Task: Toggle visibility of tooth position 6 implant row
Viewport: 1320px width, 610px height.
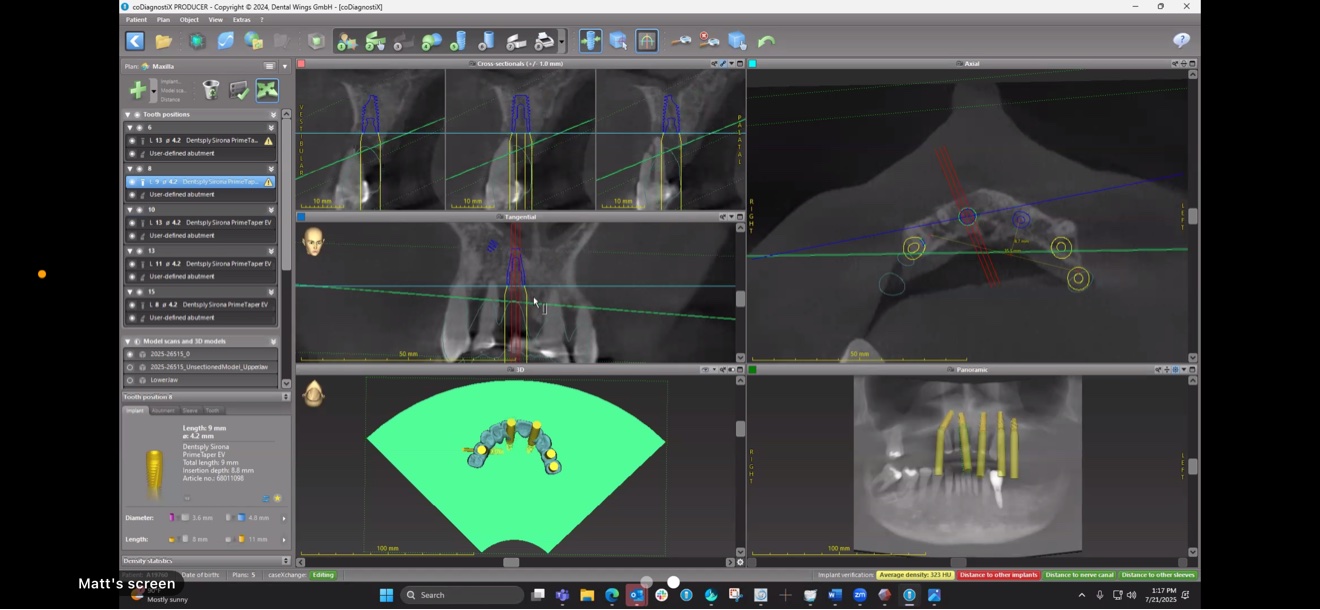Action: (132, 141)
